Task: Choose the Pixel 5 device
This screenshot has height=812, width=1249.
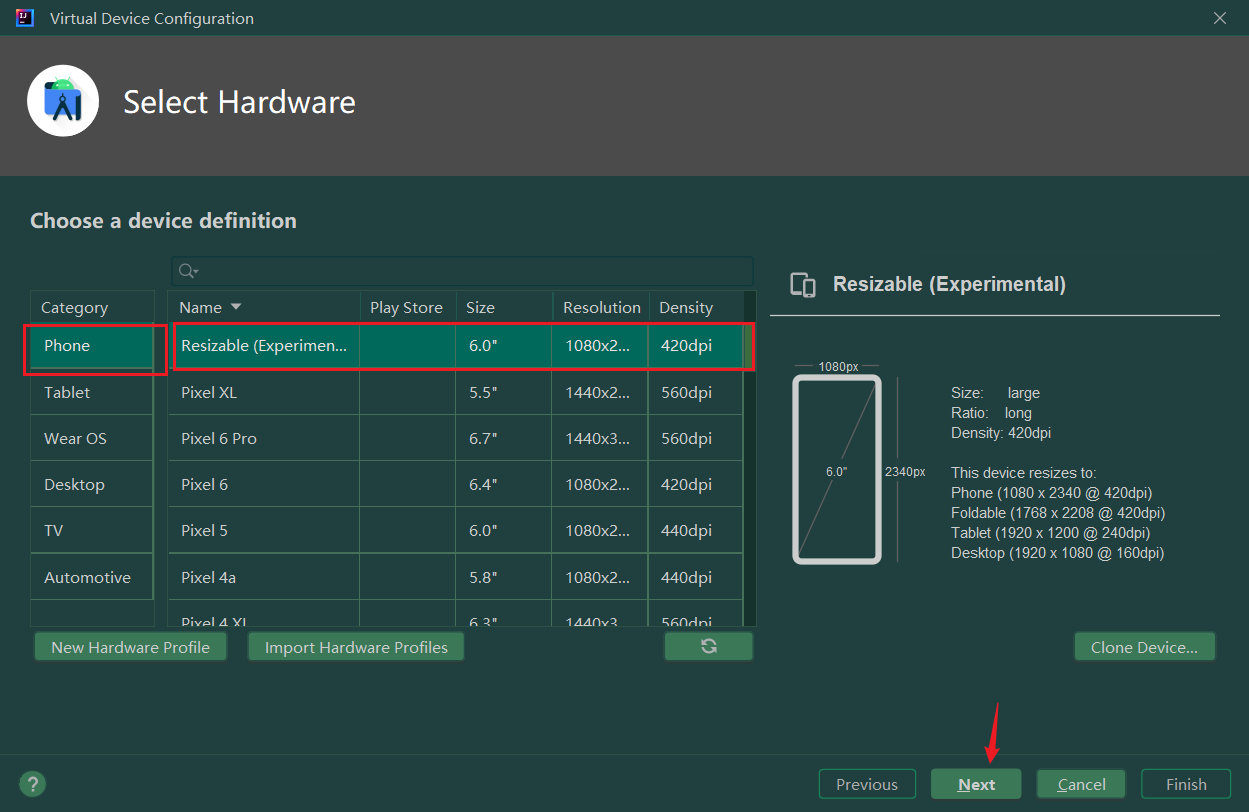Action: point(455,530)
